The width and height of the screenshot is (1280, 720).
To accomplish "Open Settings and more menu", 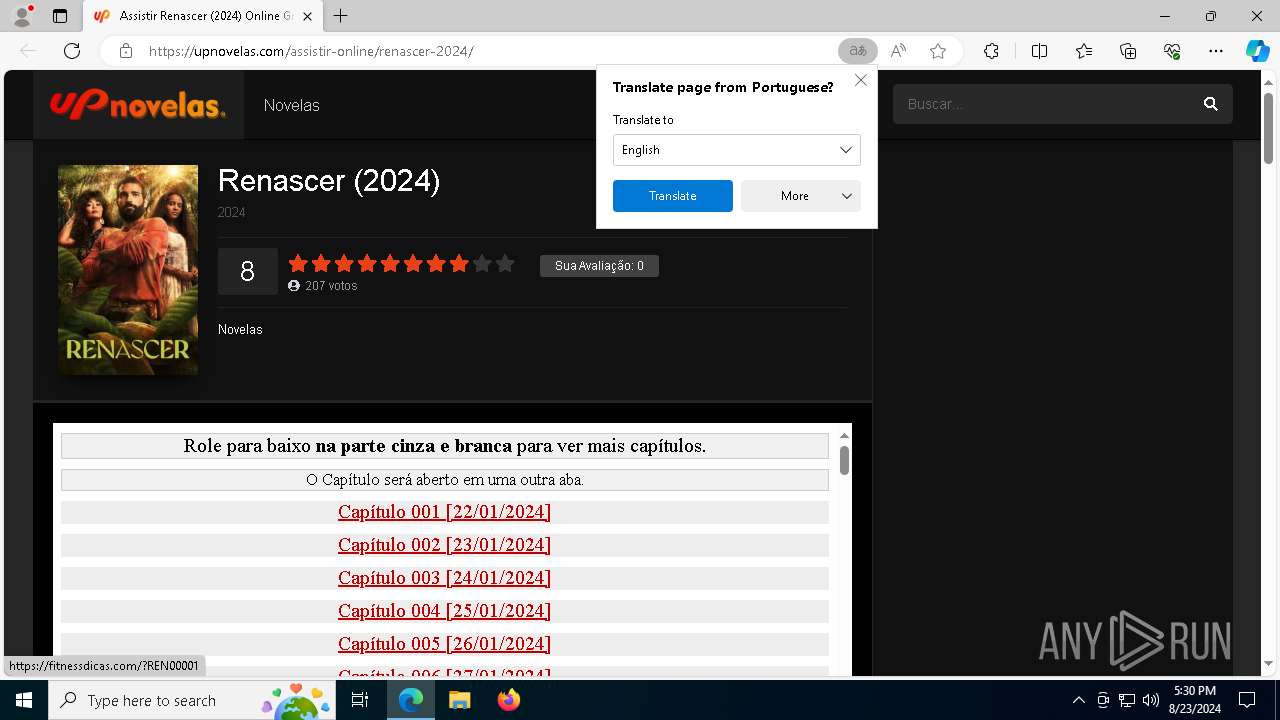I will (x=1216, y=51).
